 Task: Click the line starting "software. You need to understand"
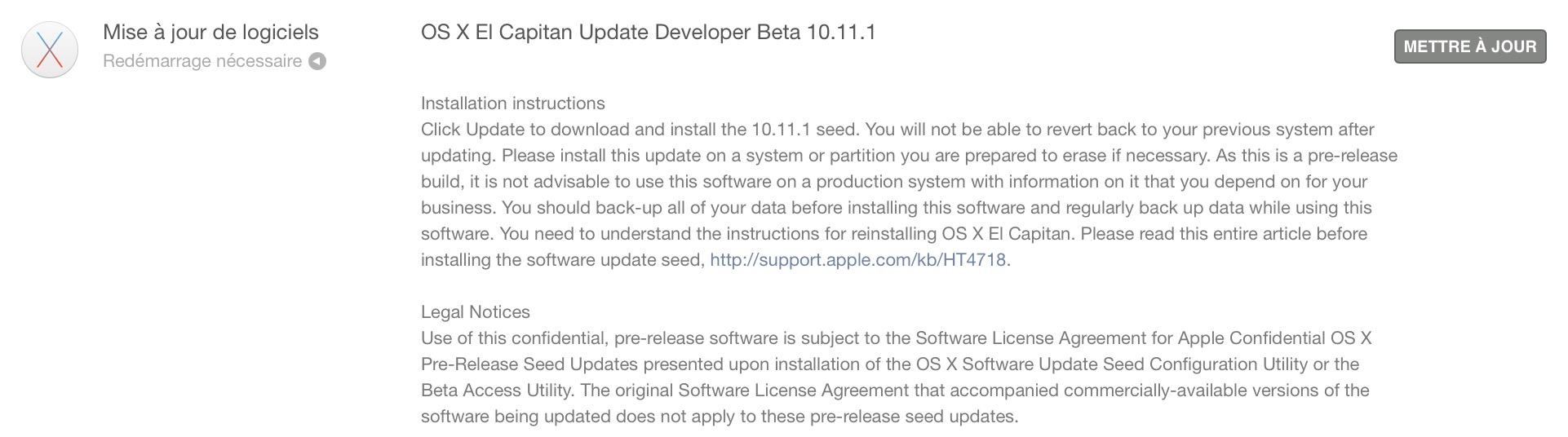(894, 234)
